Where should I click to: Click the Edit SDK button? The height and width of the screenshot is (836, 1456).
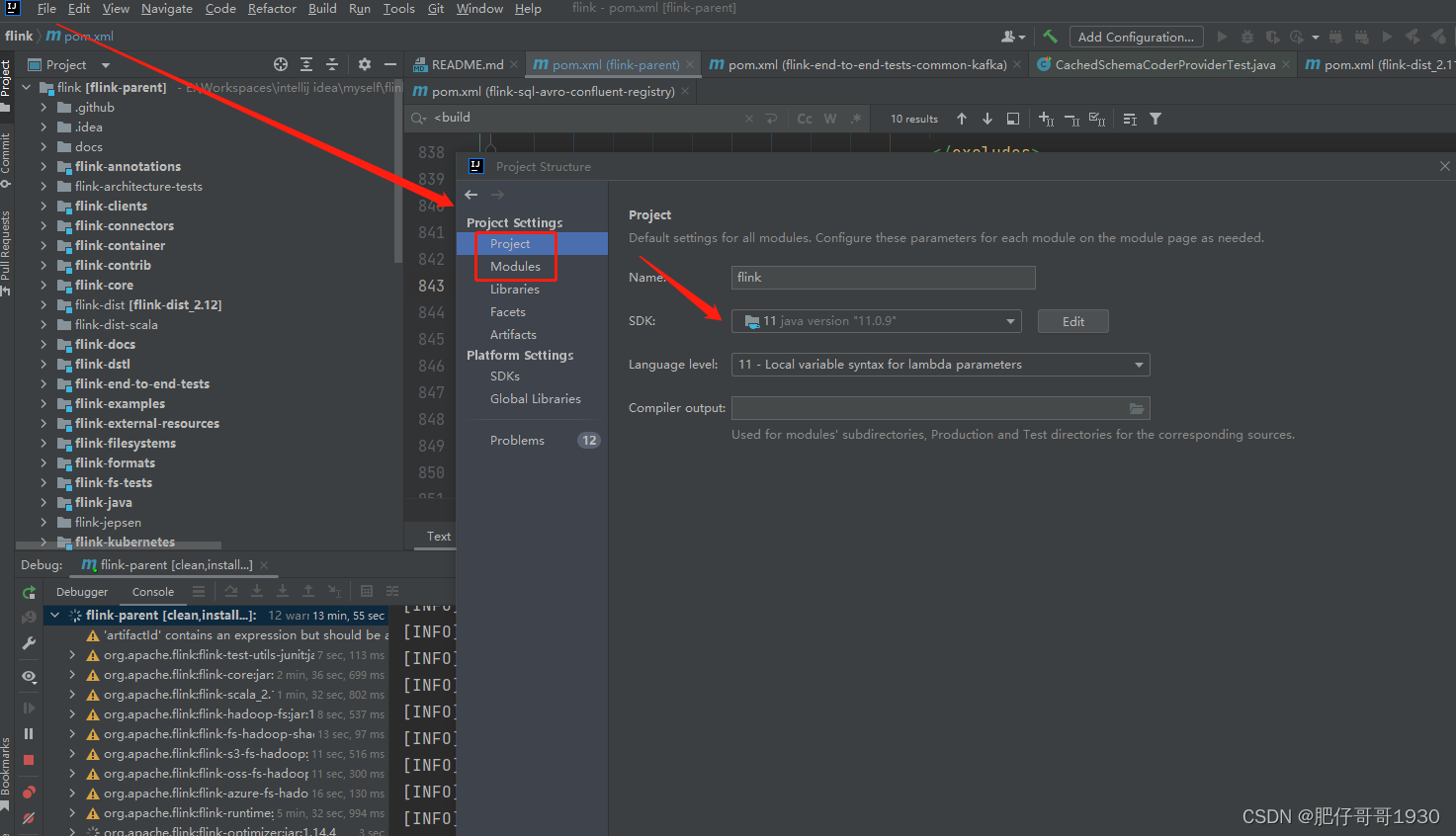(x=1073, y=321)
